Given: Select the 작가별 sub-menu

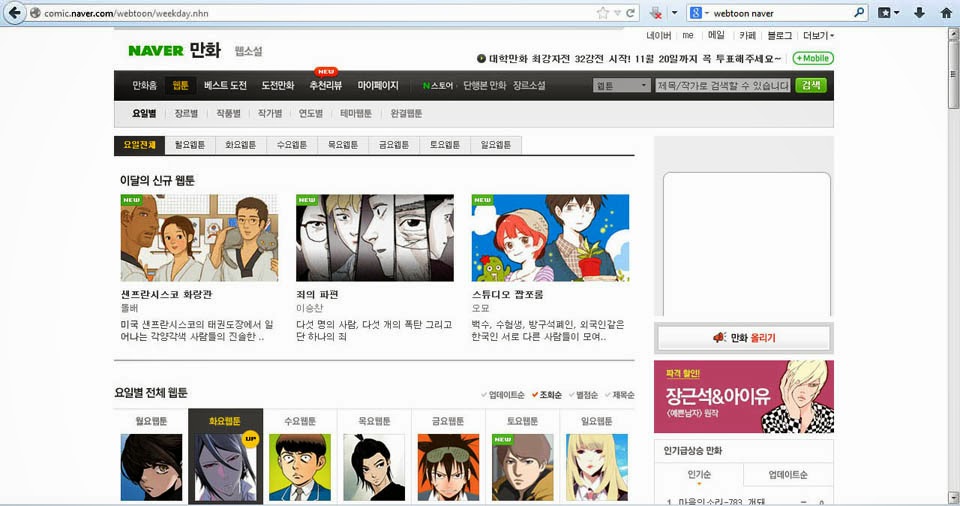Looking at the screenshot, I should coord(269,113).
